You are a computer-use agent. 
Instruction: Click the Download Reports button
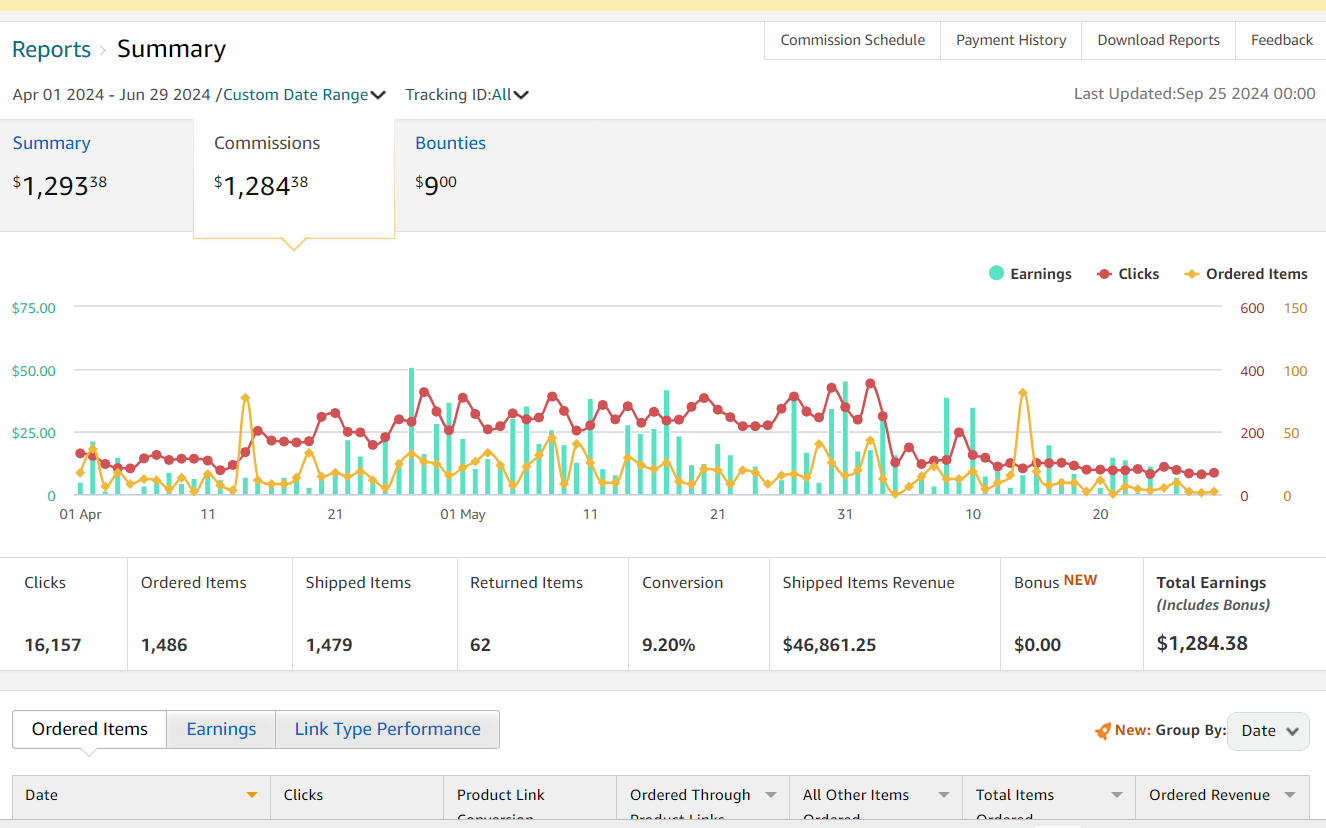1158,40
